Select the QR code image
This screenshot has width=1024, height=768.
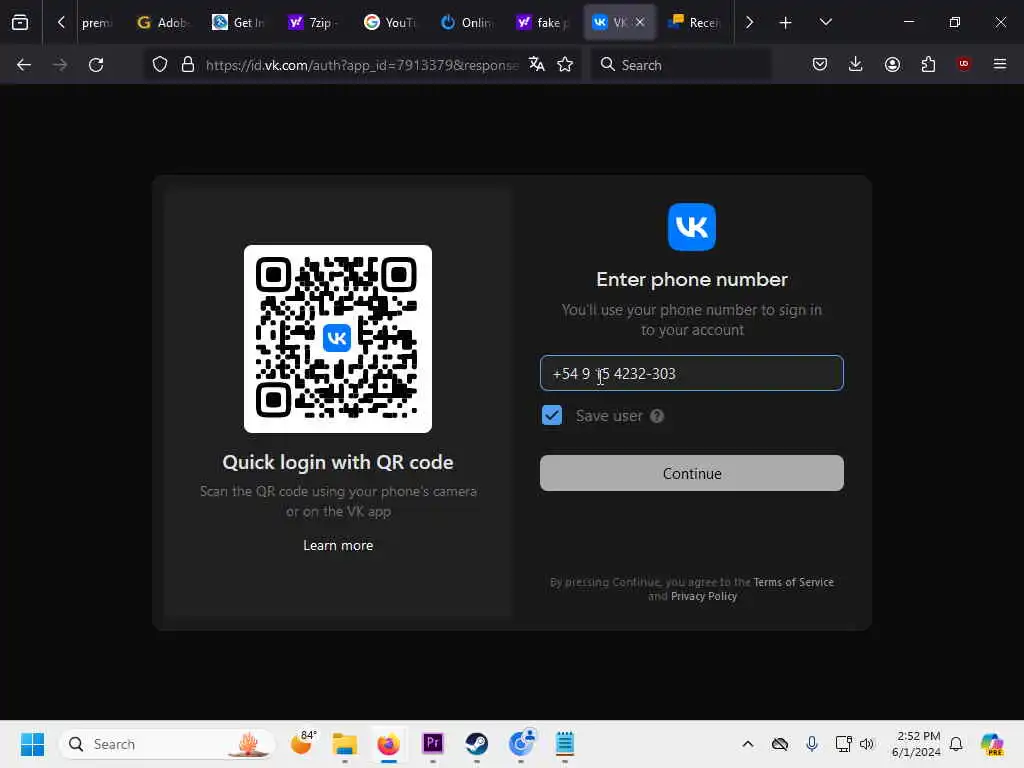(x=338, y=338)
